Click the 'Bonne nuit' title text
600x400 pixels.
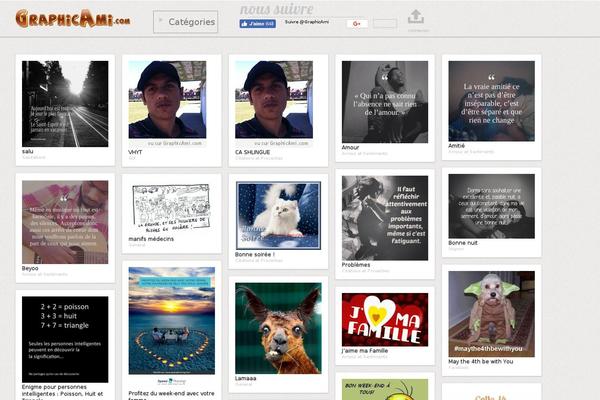(x=463, y=243)
